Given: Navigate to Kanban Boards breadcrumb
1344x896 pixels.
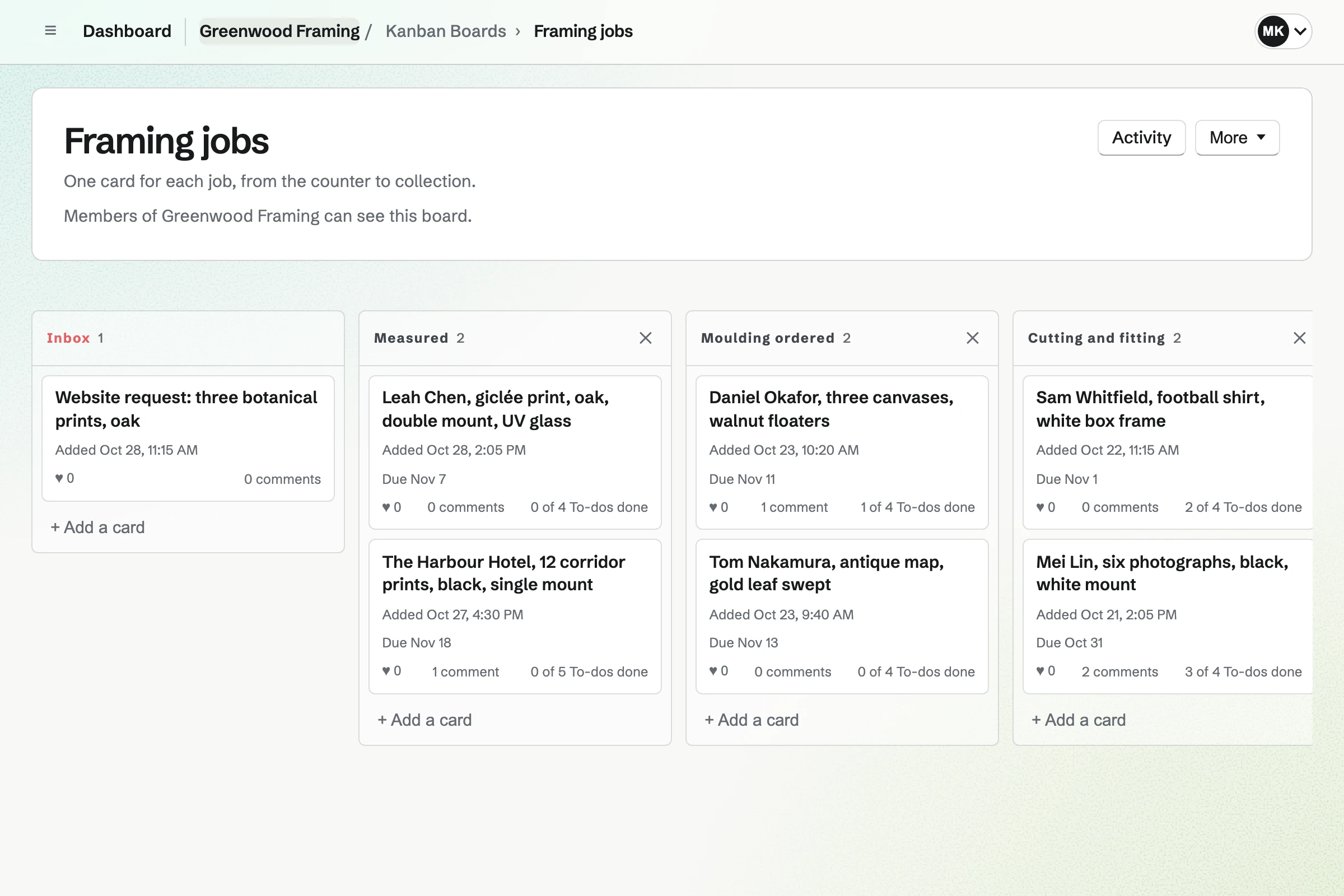Looking at the screenshot, I should coord(446,31).
